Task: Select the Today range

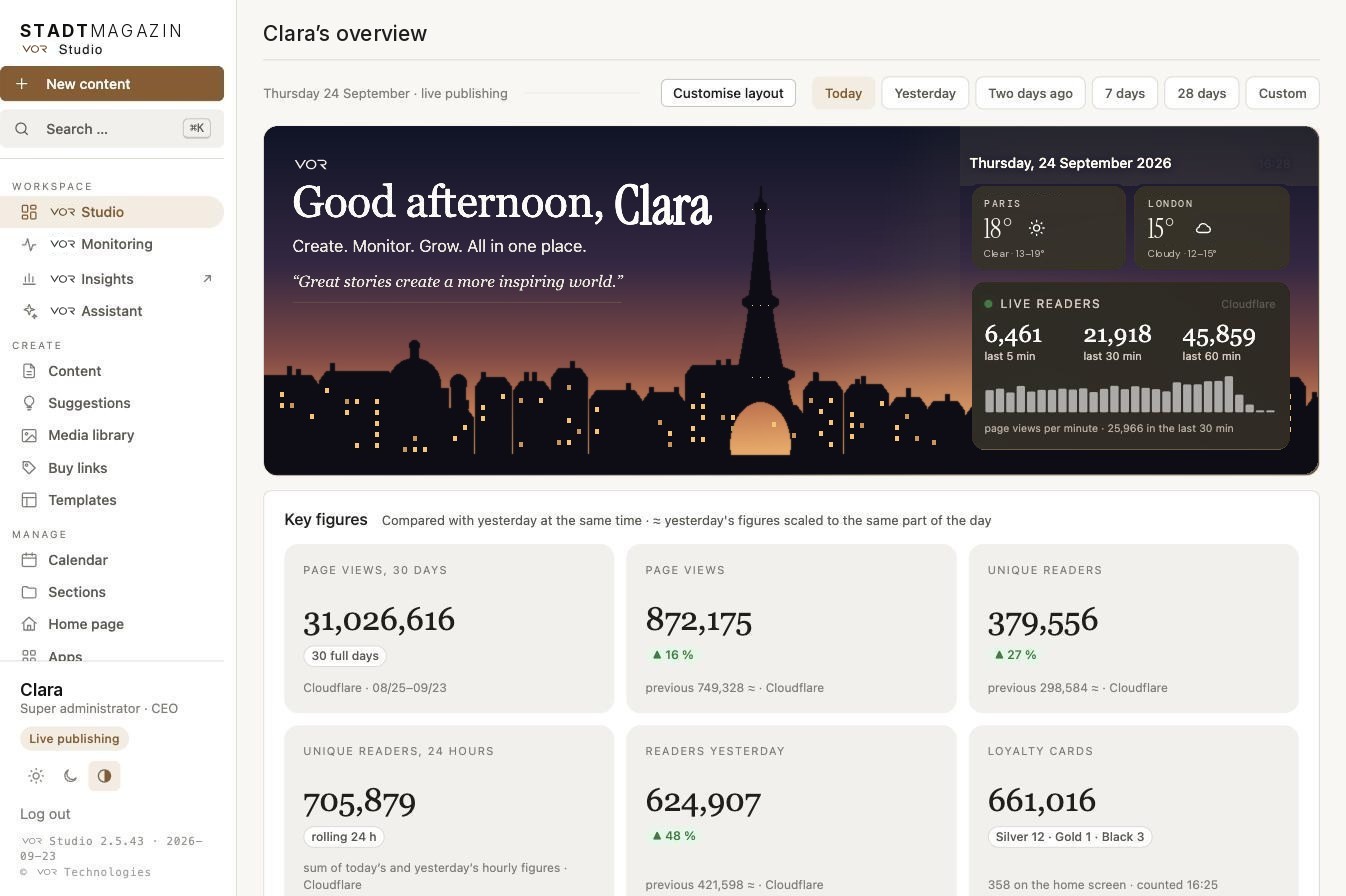Action: [x=843, y=93]
